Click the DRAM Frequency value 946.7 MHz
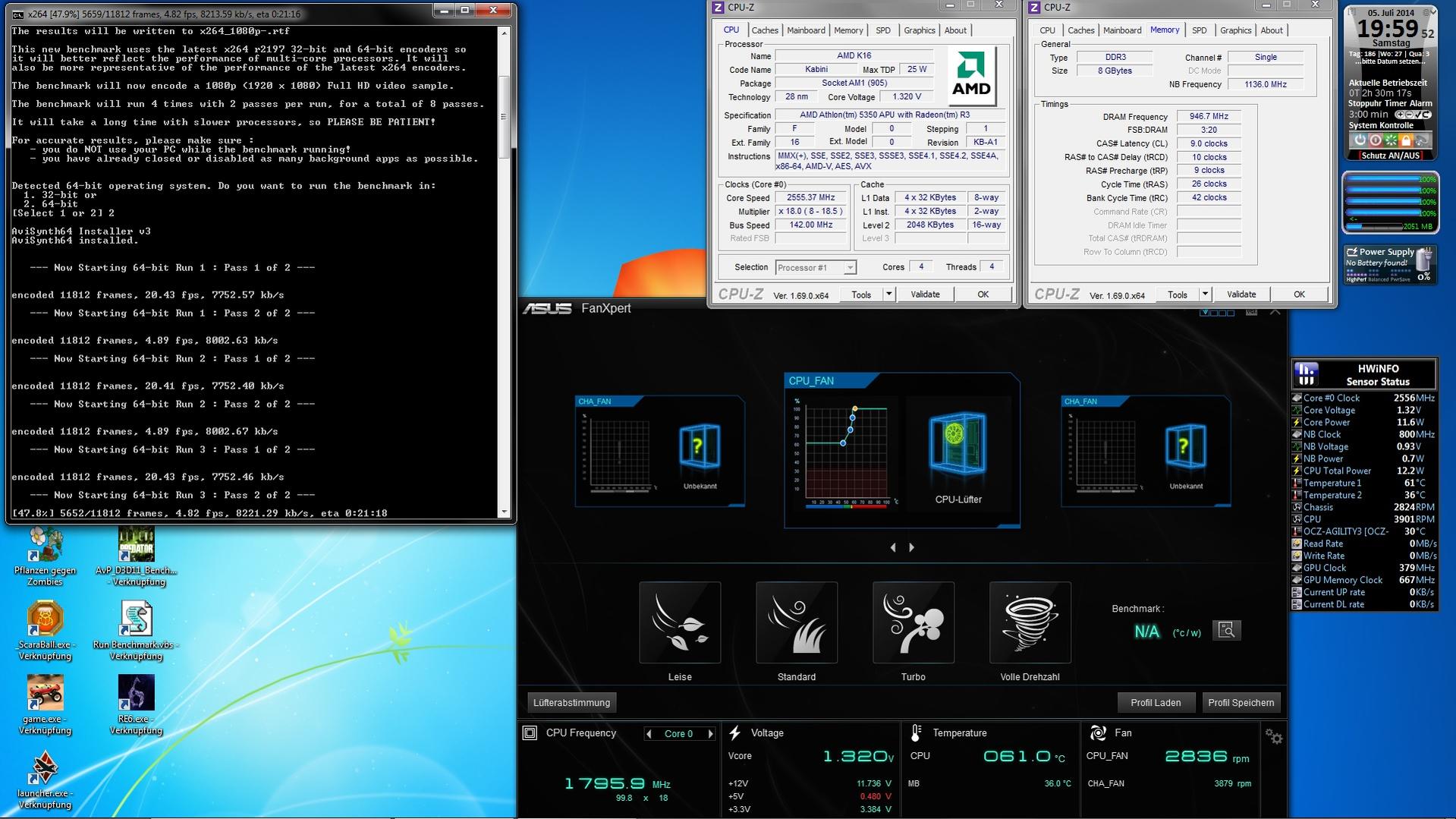This screenshot has width=1456, height=819. (1209, 117)
